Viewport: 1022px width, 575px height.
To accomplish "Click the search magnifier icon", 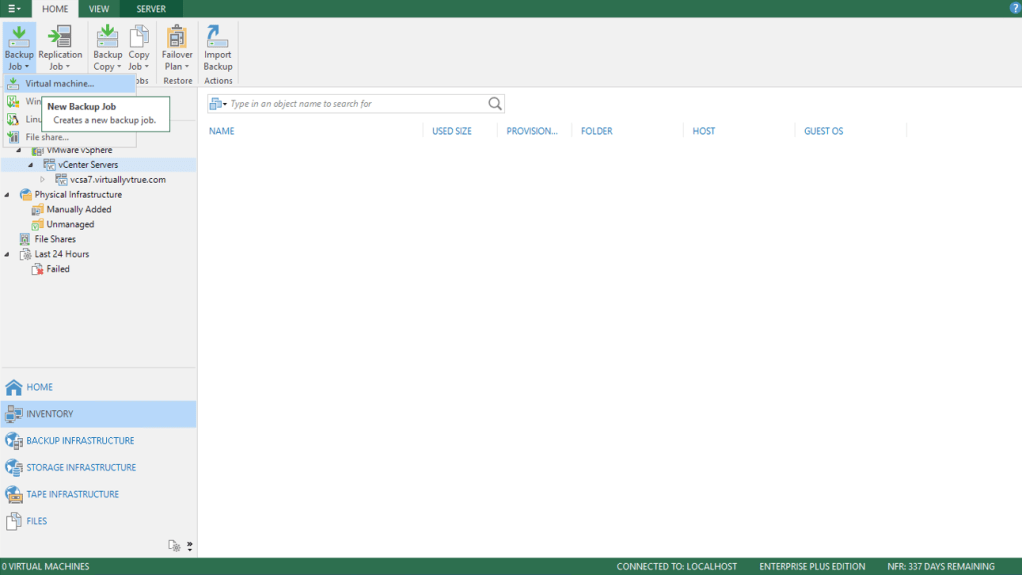I will pos(494,104).
